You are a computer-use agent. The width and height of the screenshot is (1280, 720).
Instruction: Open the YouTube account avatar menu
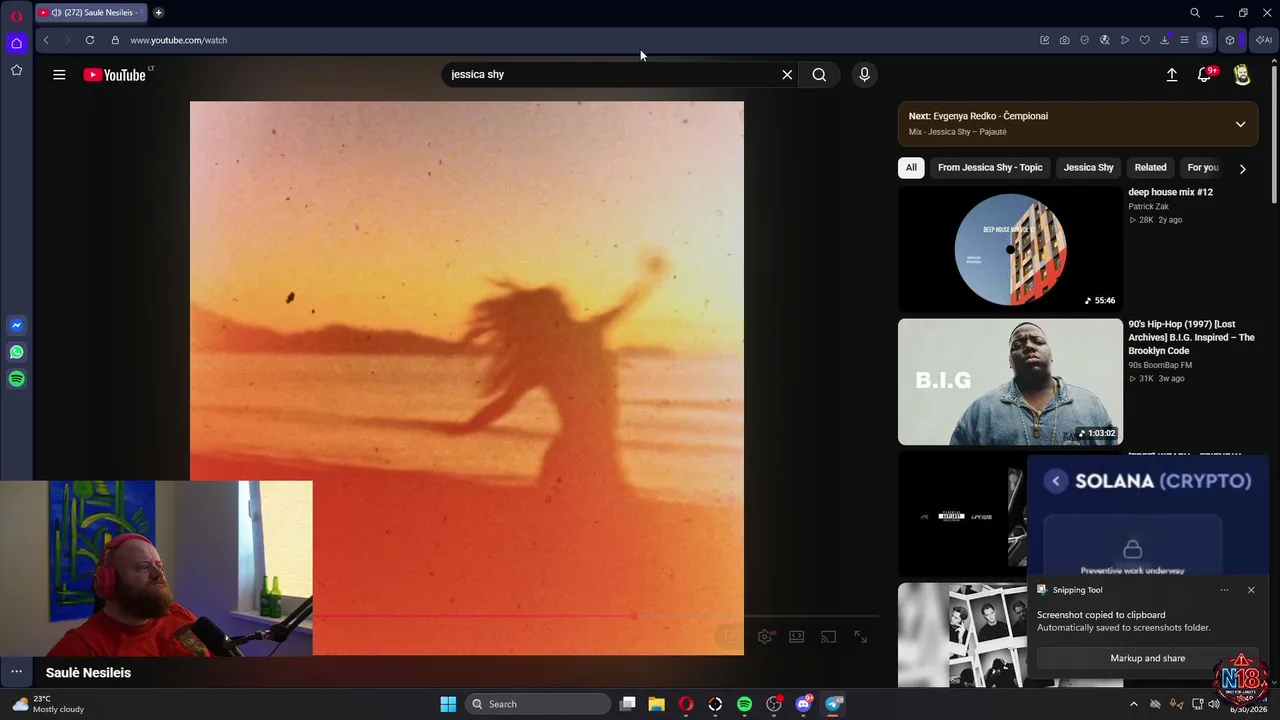1242,75
